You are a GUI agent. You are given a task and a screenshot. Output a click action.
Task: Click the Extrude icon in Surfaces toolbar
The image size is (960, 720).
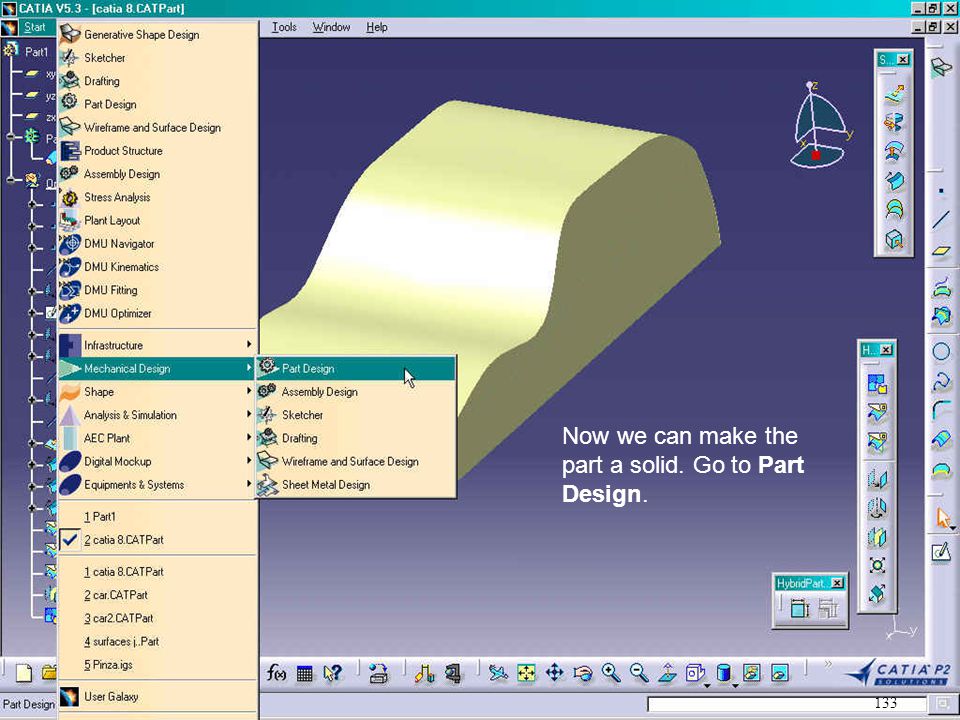click(894, 94)
